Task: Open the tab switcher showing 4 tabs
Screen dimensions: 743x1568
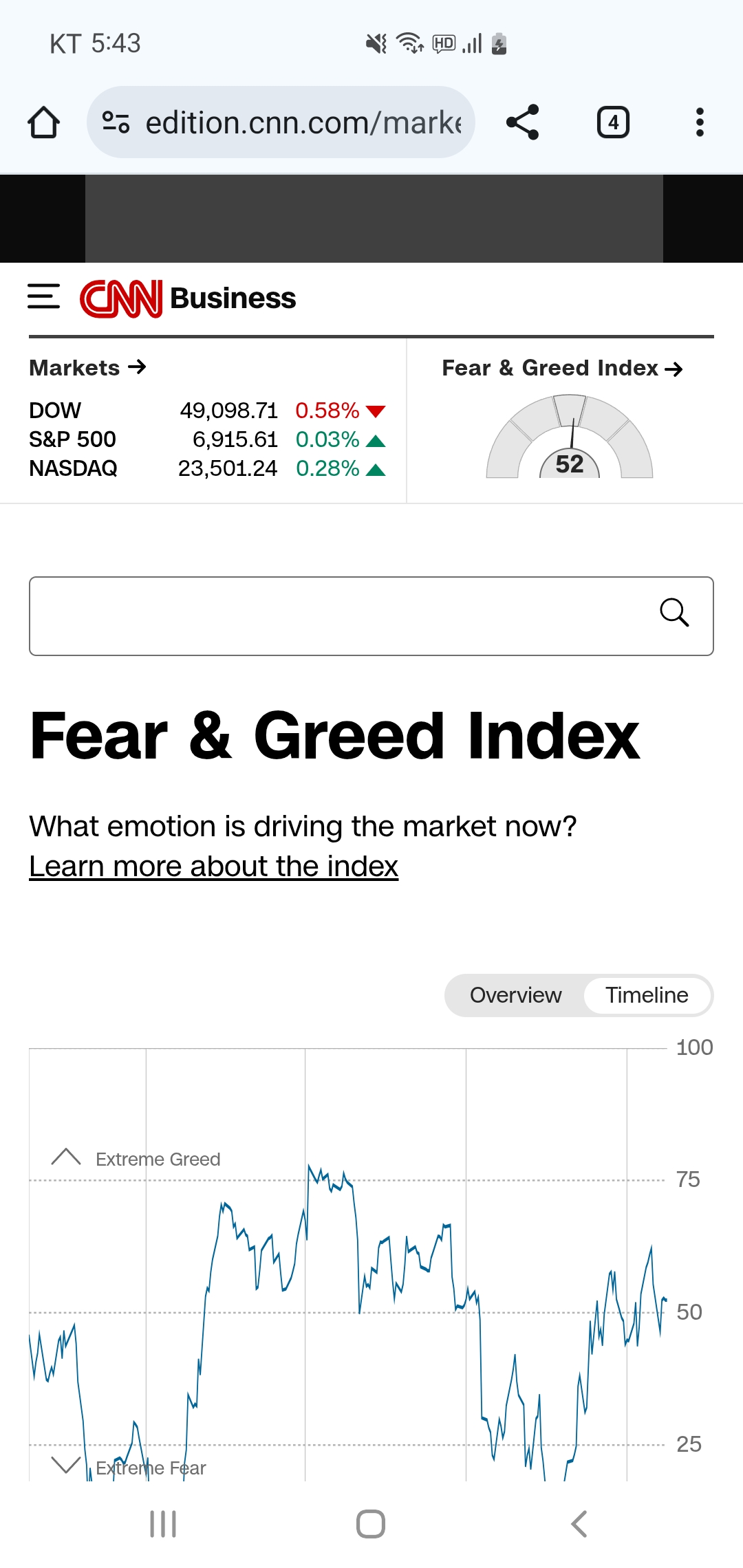Action: [613, 122]
